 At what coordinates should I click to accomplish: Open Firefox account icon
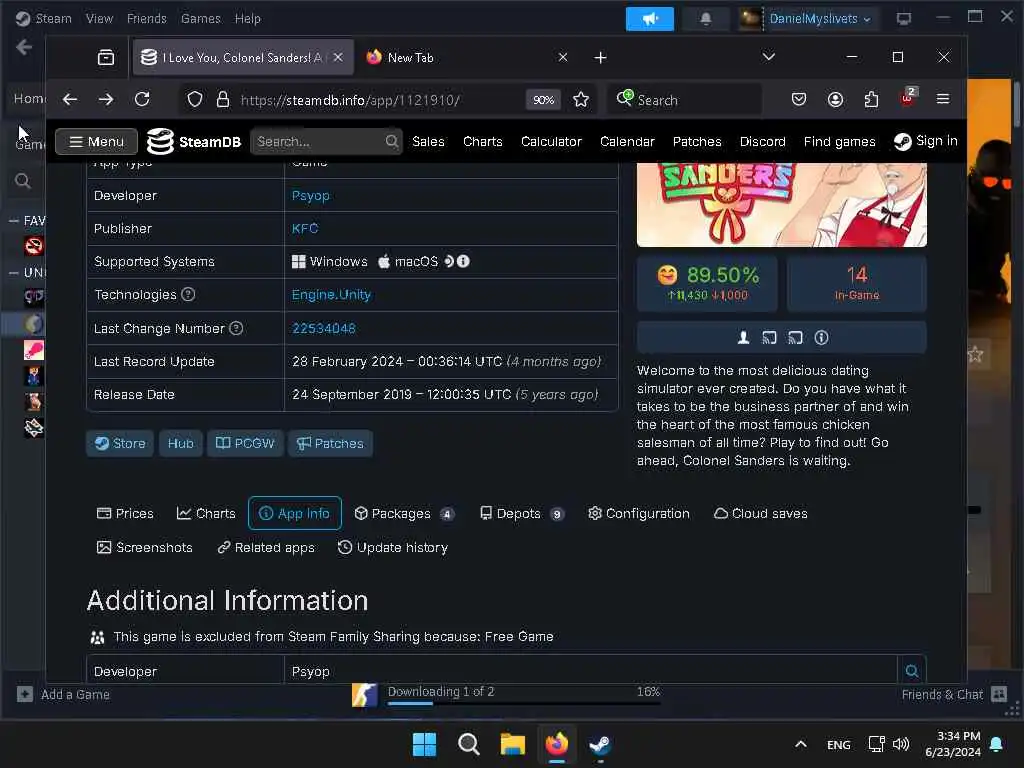click(x=835, y=99)
